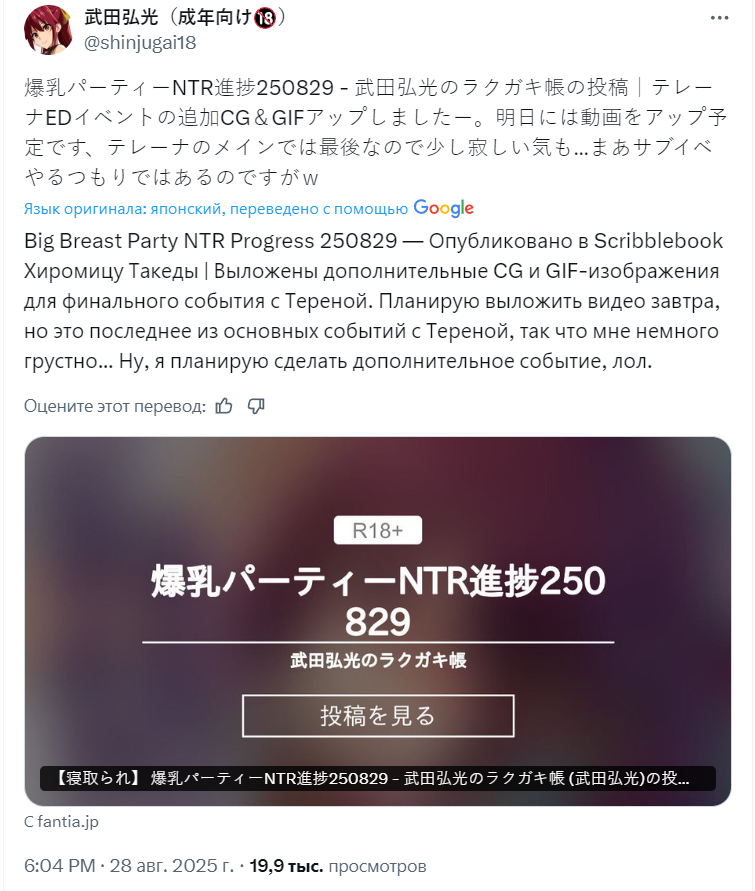Open the @shinjugai18 handle link
755x891 pixels.
pos(140,43)
